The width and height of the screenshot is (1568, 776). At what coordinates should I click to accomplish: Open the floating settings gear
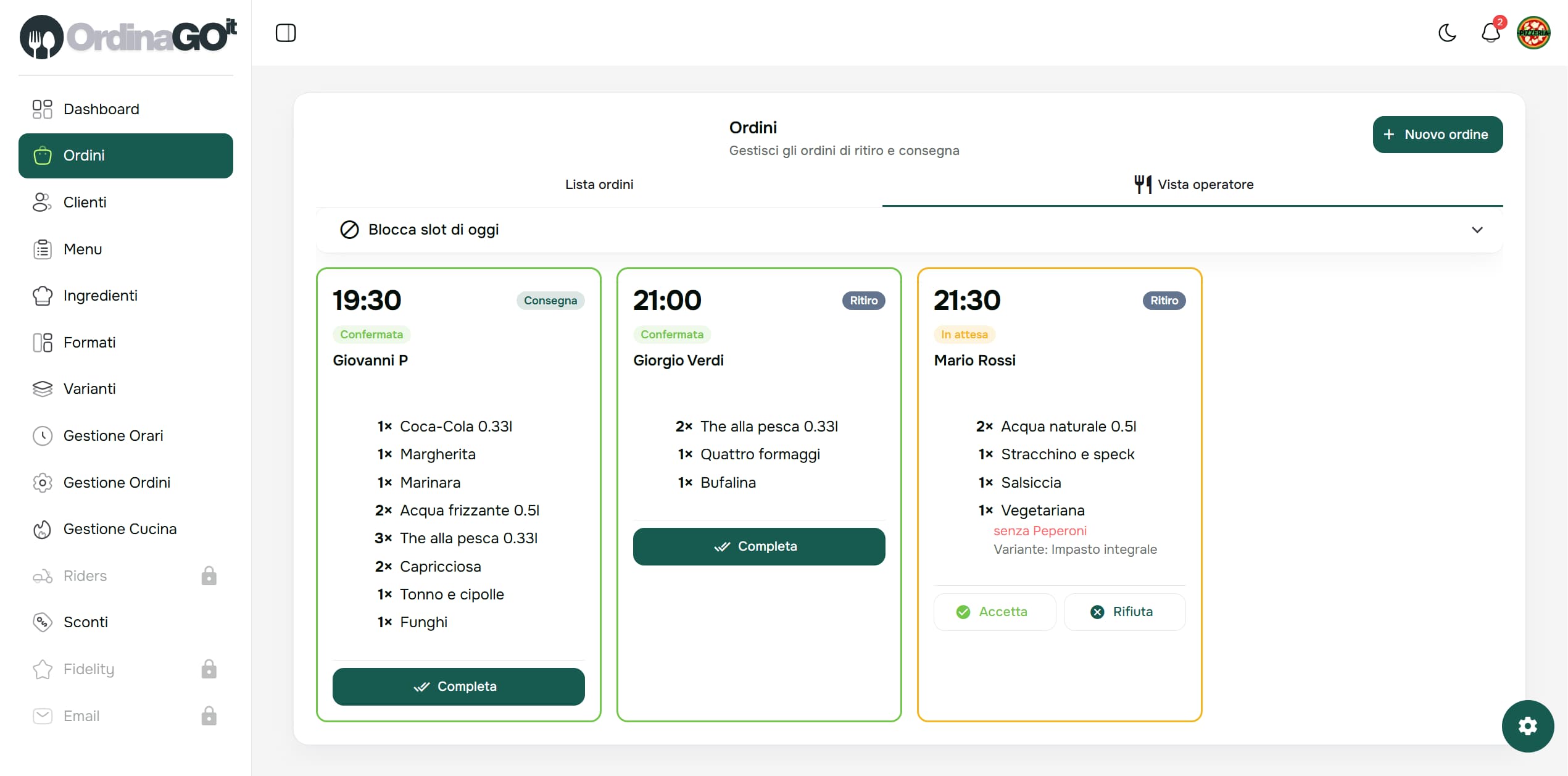[x=1528, y=726]
